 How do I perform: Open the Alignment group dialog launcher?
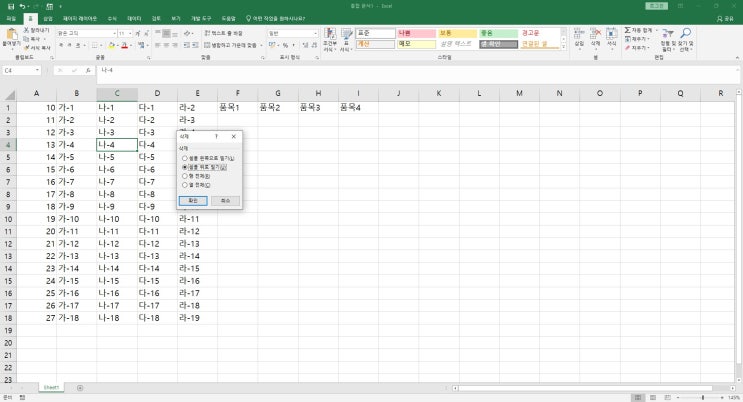coord(263,58)
